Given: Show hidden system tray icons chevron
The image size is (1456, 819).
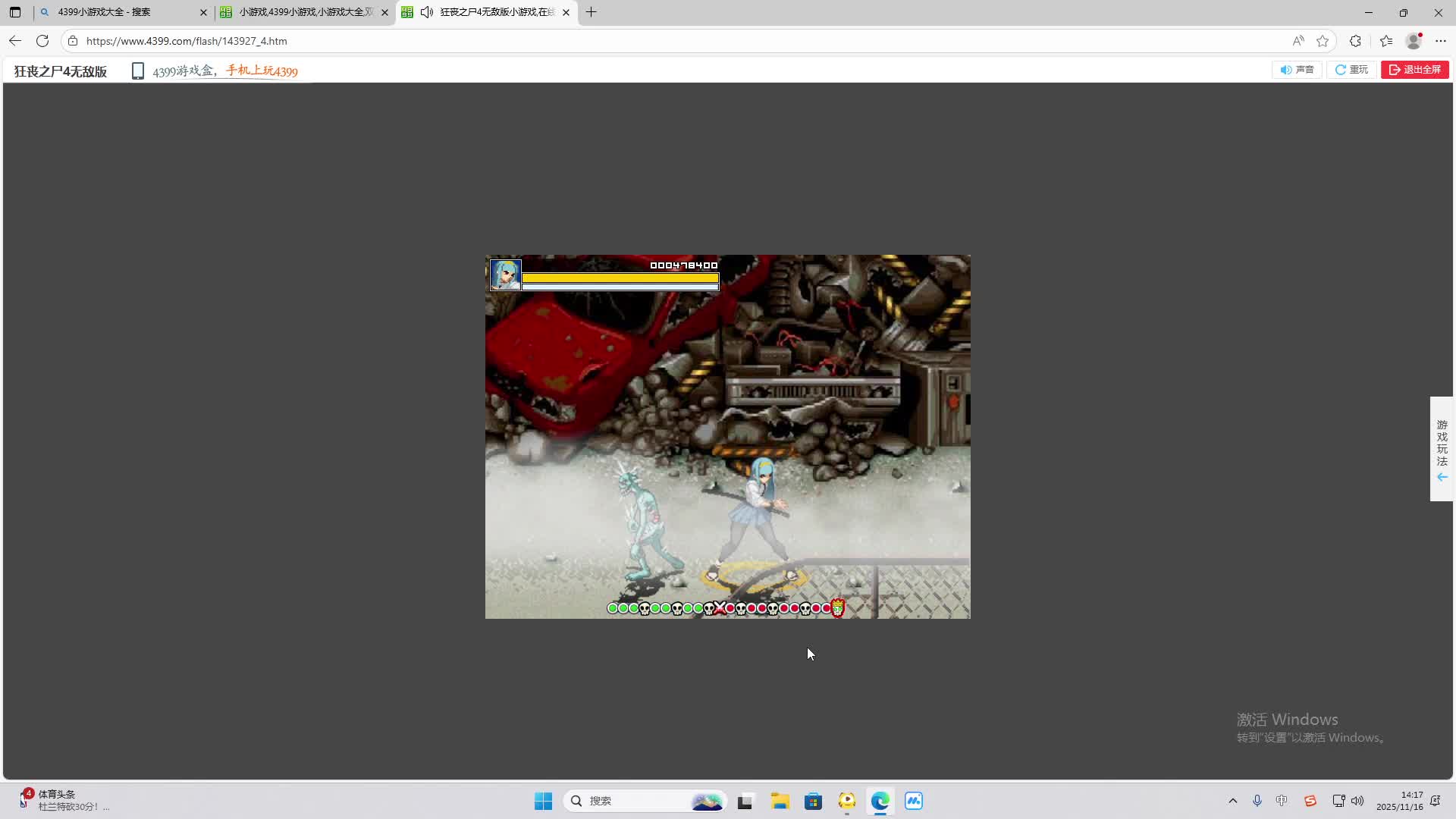Looking at the screenshot, I should click(x=1232, y=801).
